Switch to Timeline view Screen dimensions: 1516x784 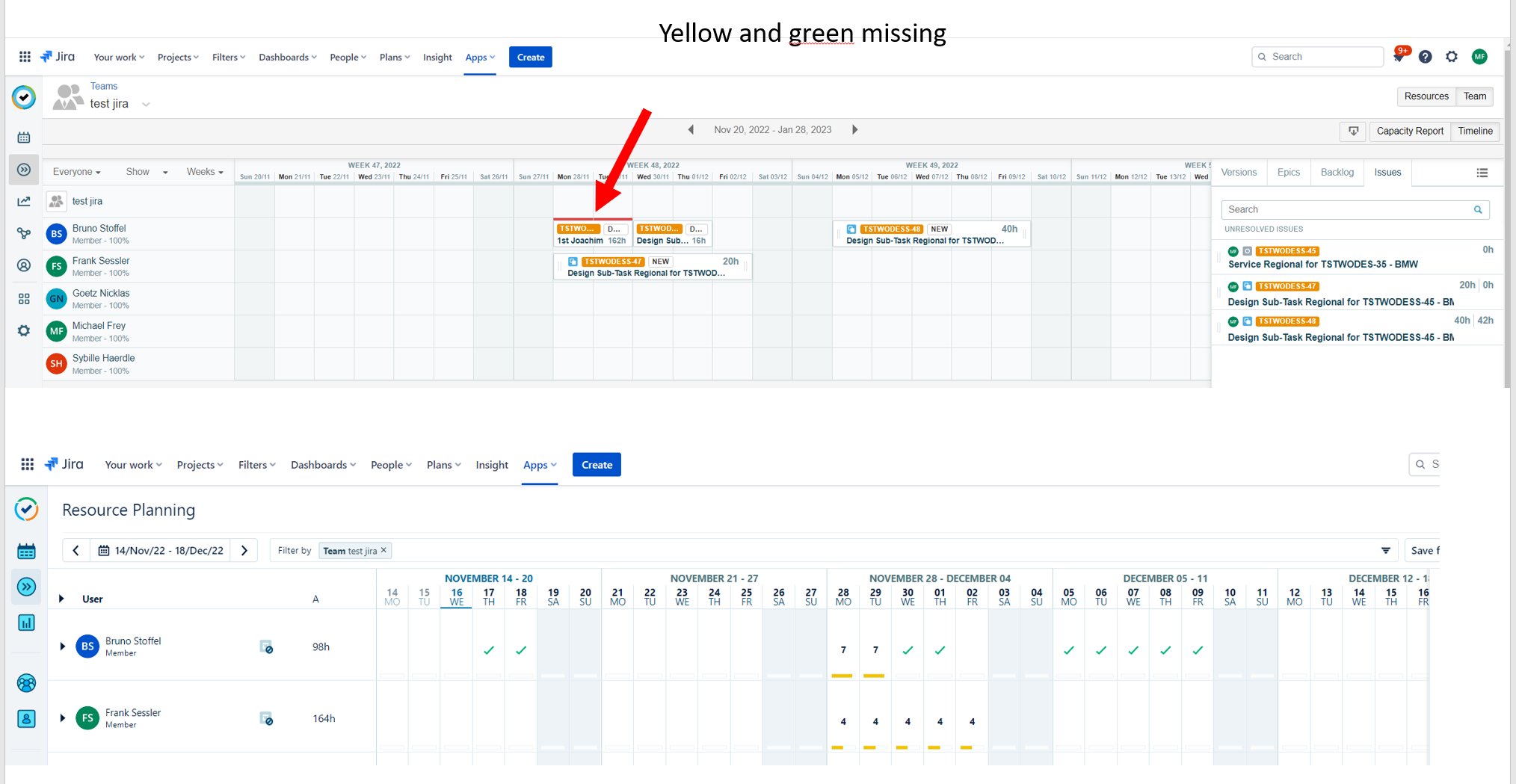[1474, 131]
